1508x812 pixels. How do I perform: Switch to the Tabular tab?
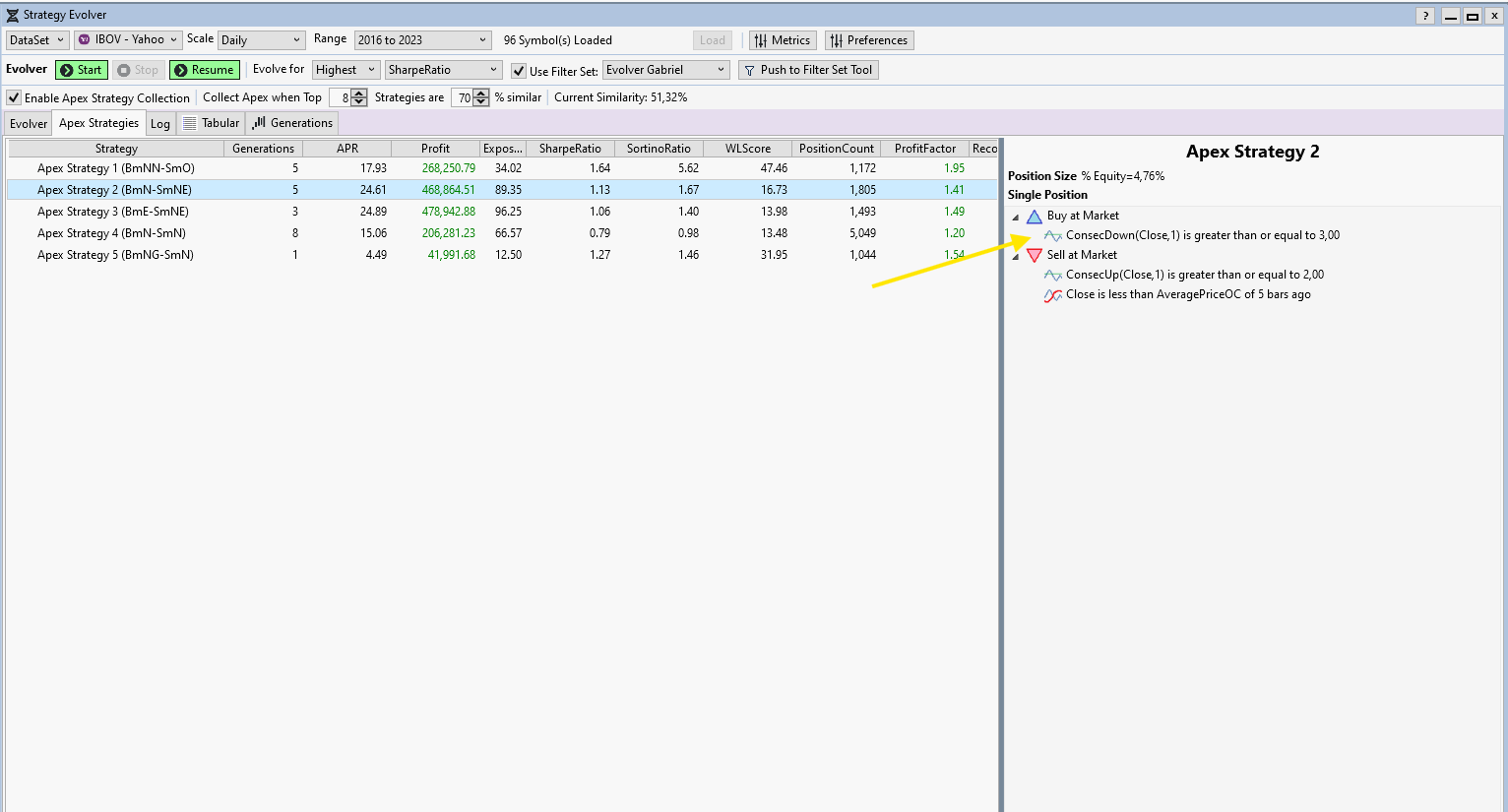click(211, 123)
